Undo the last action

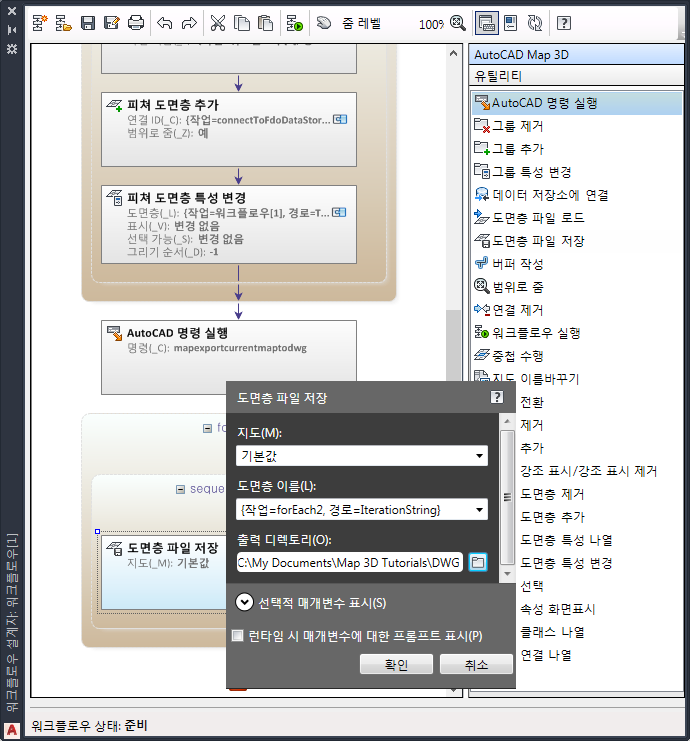click(165, 23)
